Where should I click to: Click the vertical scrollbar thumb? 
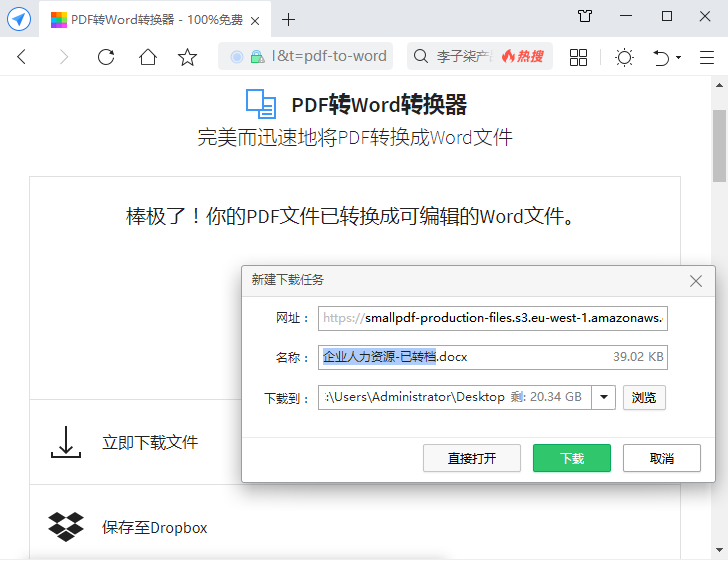point(719,146)
